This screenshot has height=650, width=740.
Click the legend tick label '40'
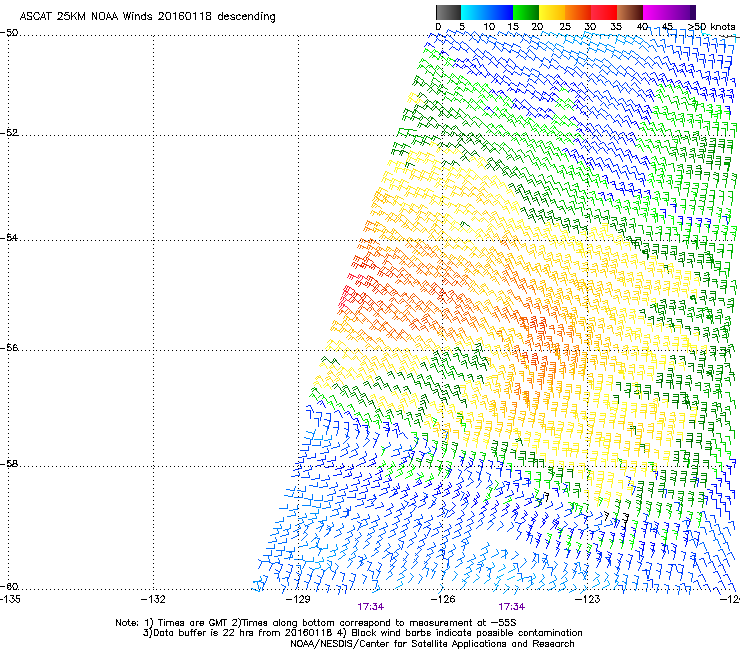642,26
